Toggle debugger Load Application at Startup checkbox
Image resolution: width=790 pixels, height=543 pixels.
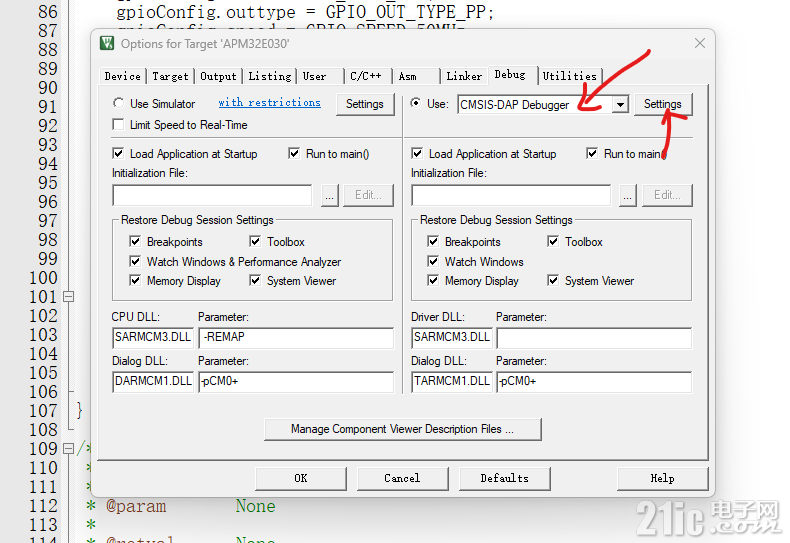coord(417,154)
